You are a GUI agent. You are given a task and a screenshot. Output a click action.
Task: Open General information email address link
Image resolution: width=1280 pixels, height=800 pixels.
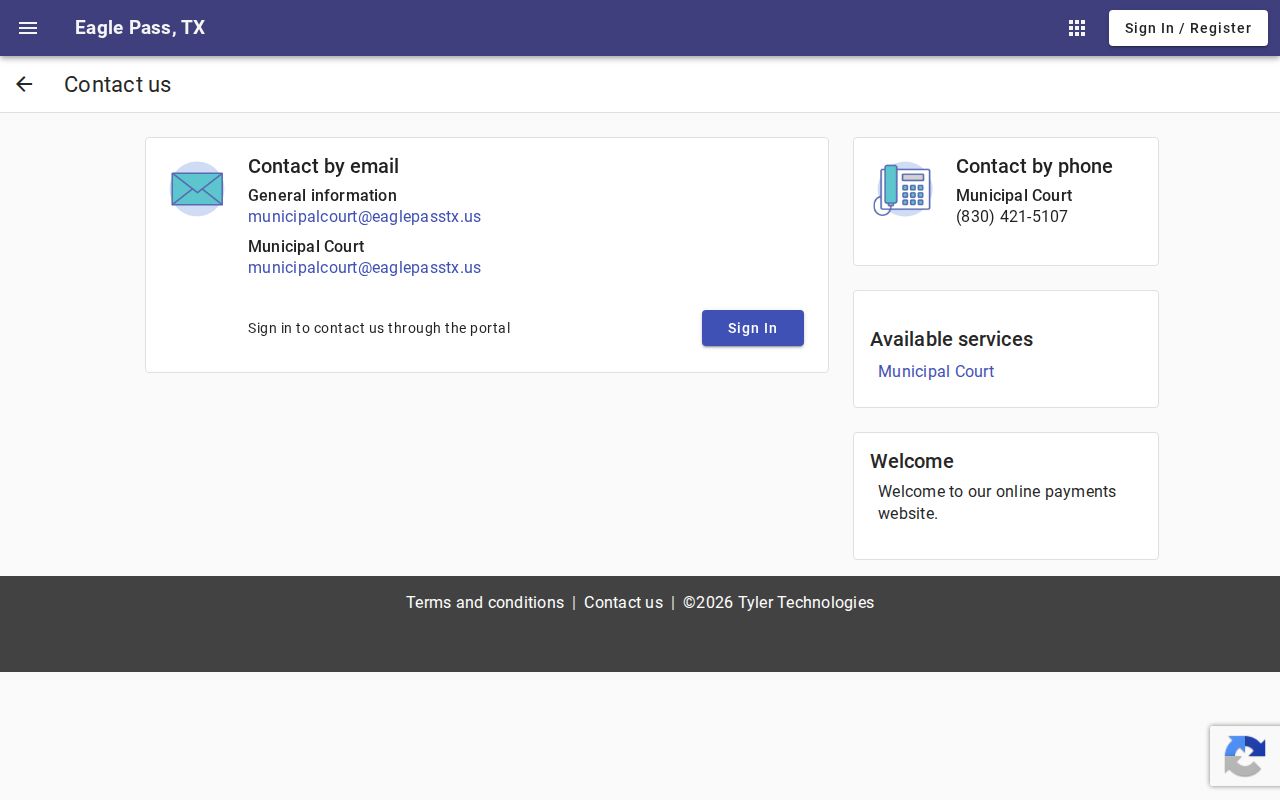coord(364,217)
